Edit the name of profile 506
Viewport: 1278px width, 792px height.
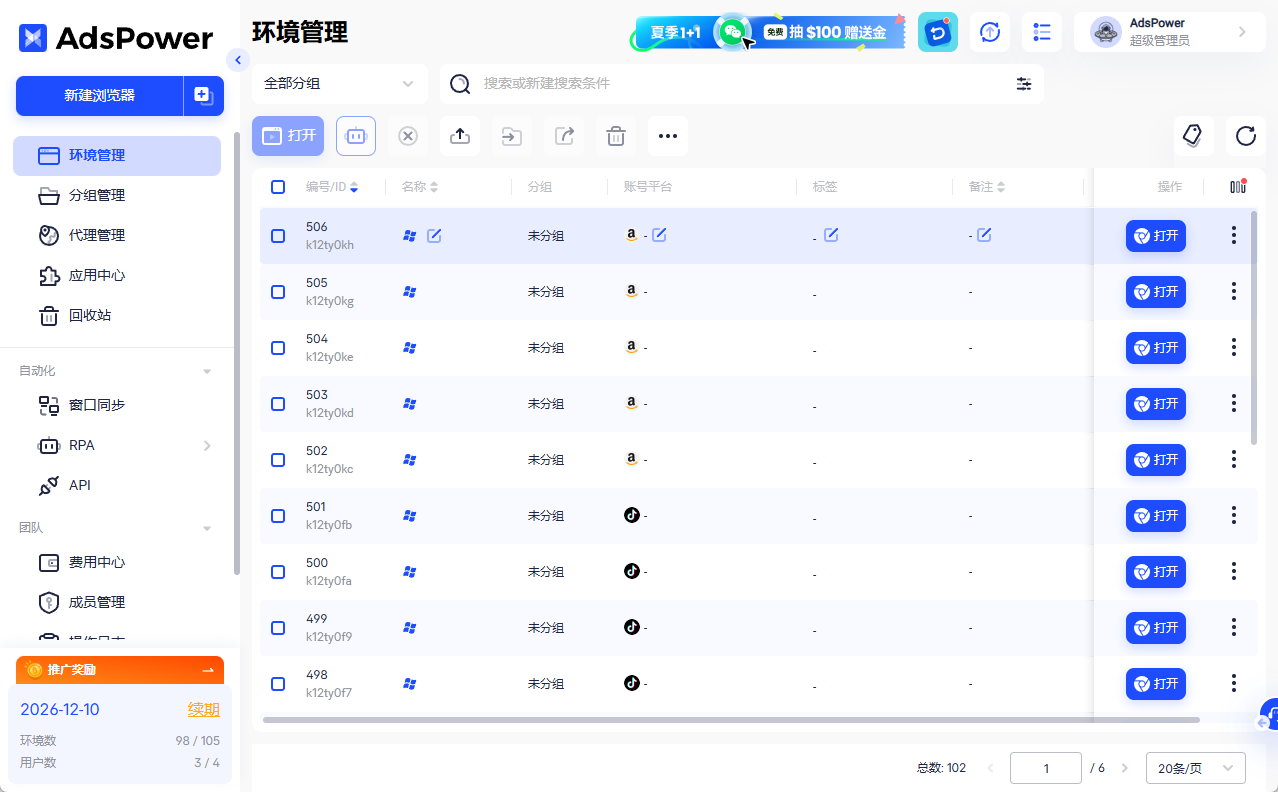434,236
